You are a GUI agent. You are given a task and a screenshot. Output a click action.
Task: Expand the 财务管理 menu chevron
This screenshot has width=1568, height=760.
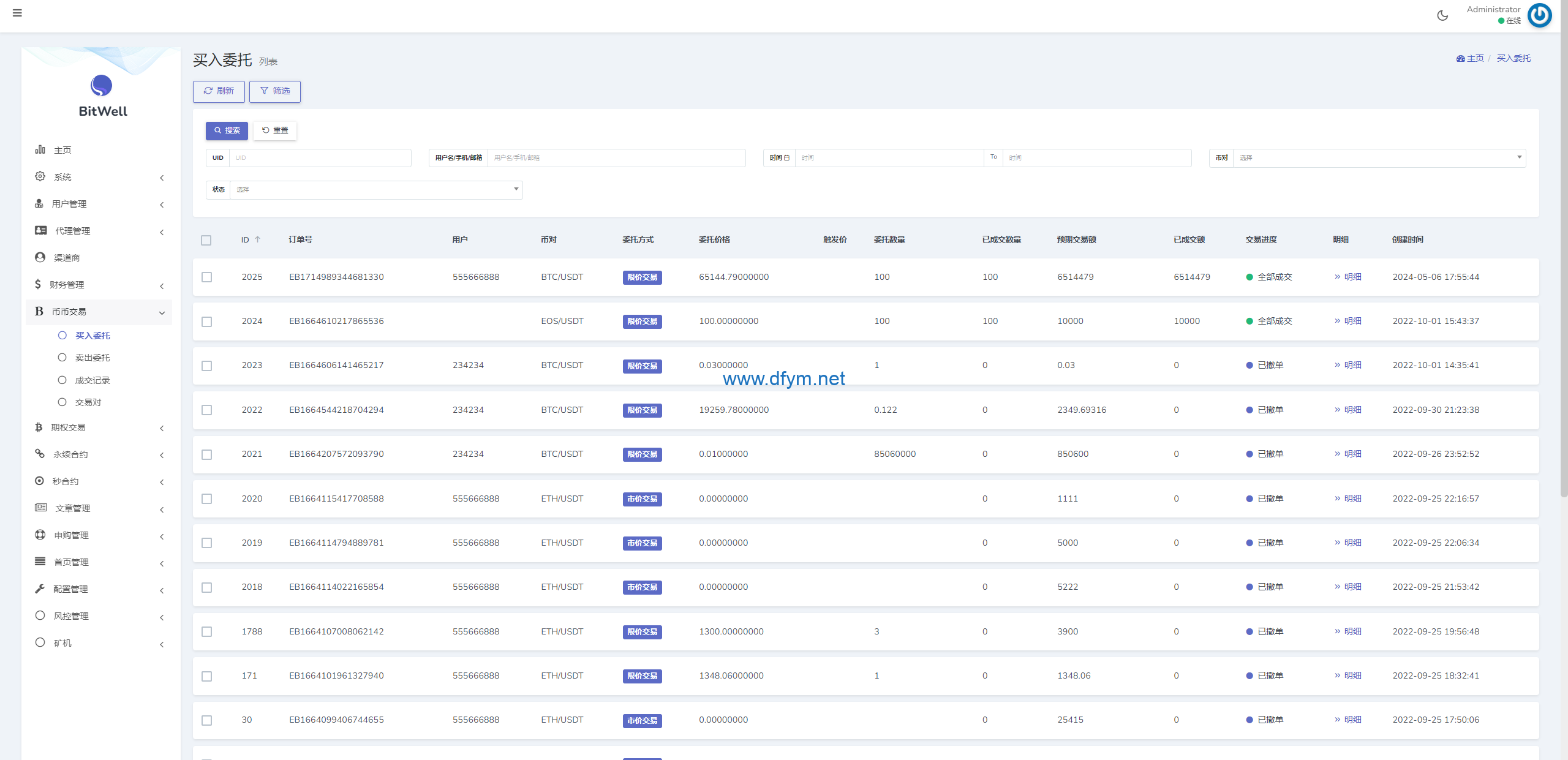pos(162,286)
